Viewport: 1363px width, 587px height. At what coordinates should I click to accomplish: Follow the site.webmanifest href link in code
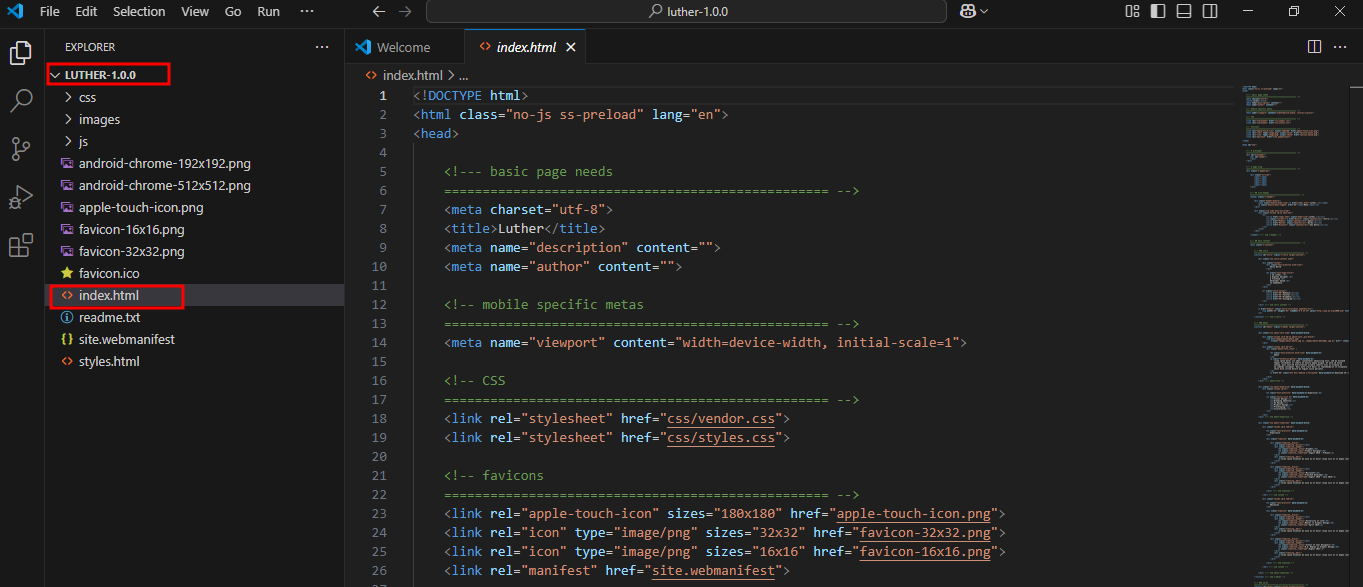point(713,570)
